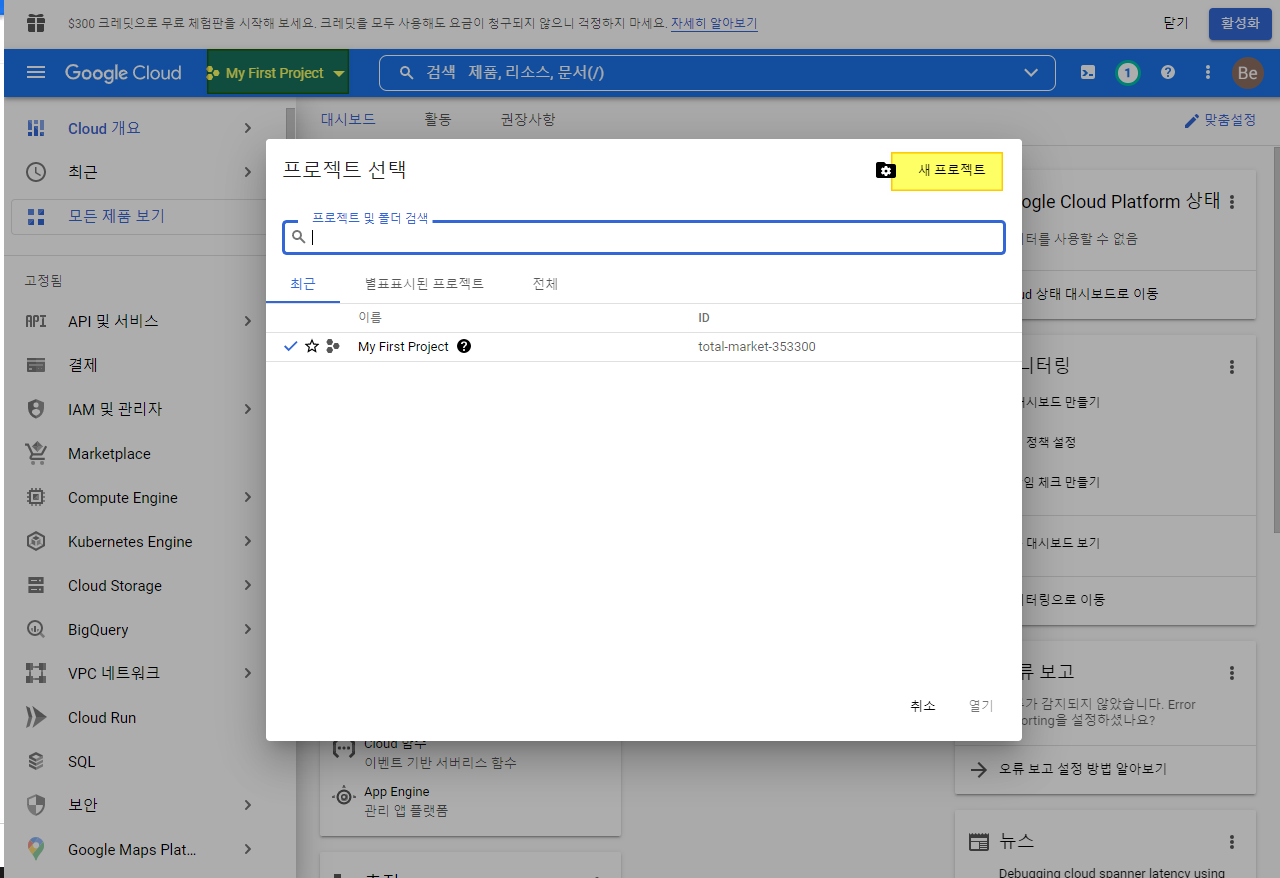
Task: Open the 권장사항 tab
Action: coord(528,120)
